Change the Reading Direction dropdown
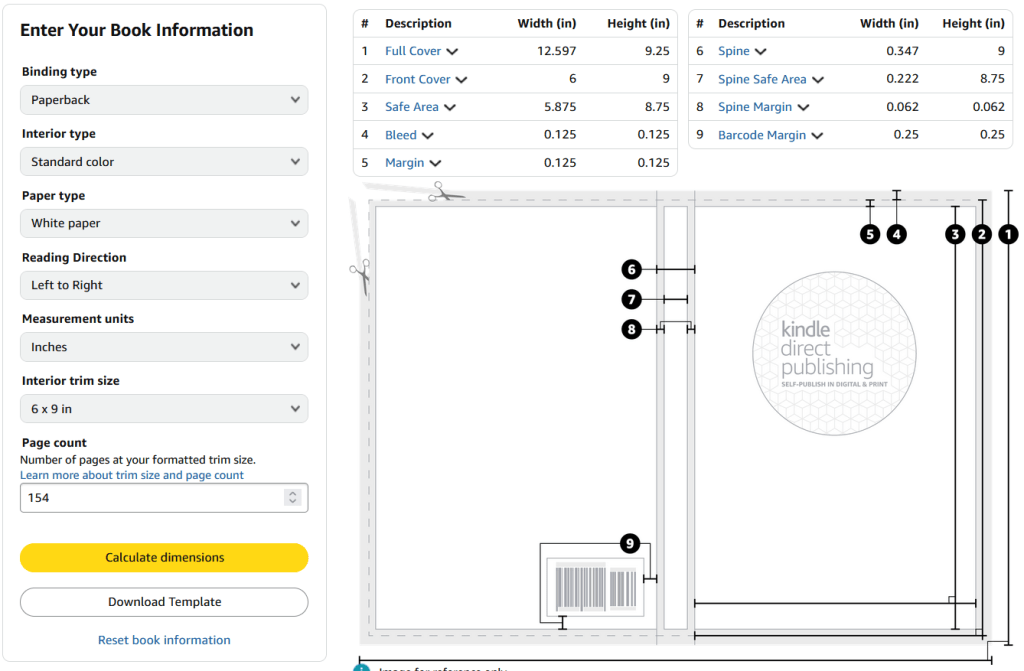 164,286
